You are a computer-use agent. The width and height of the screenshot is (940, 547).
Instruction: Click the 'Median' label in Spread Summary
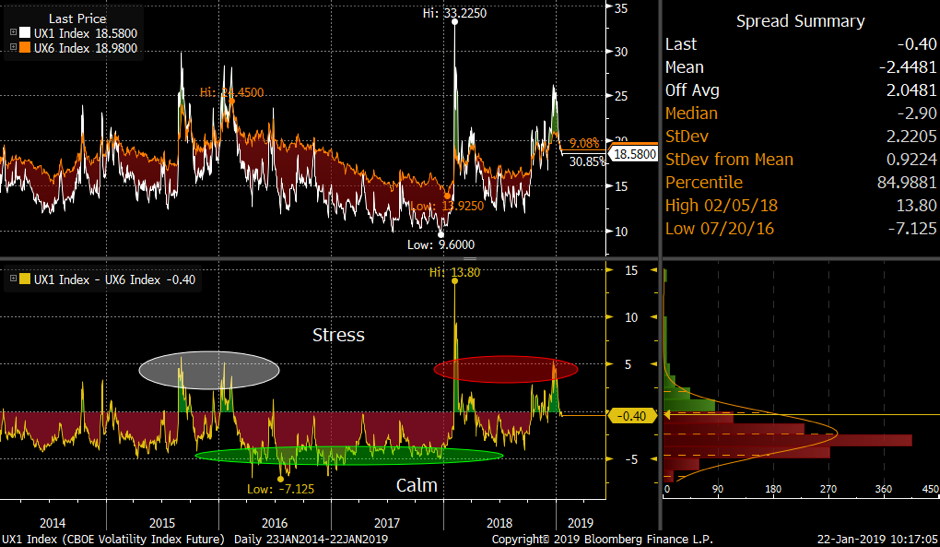[691, 113]
